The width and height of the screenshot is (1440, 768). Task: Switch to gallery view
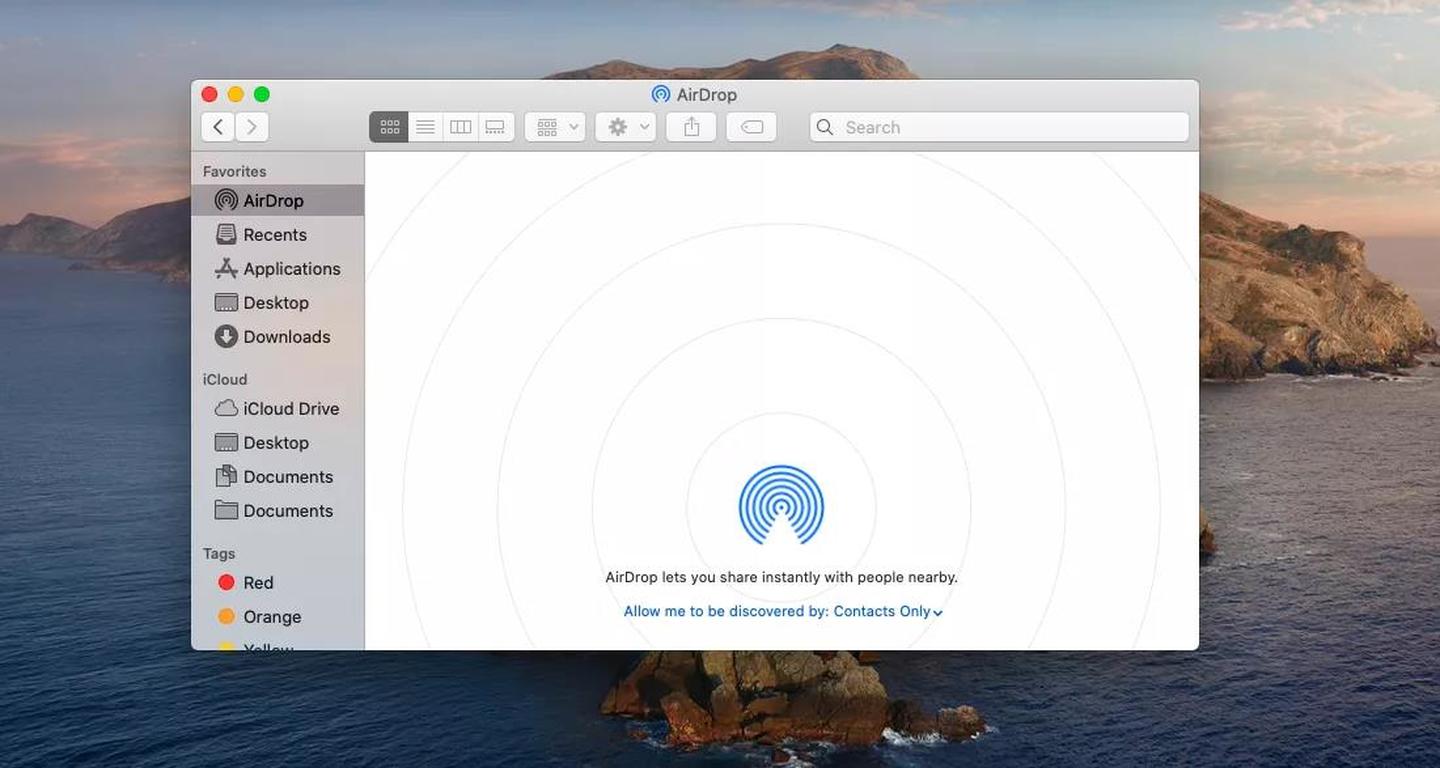coord(495,127)
